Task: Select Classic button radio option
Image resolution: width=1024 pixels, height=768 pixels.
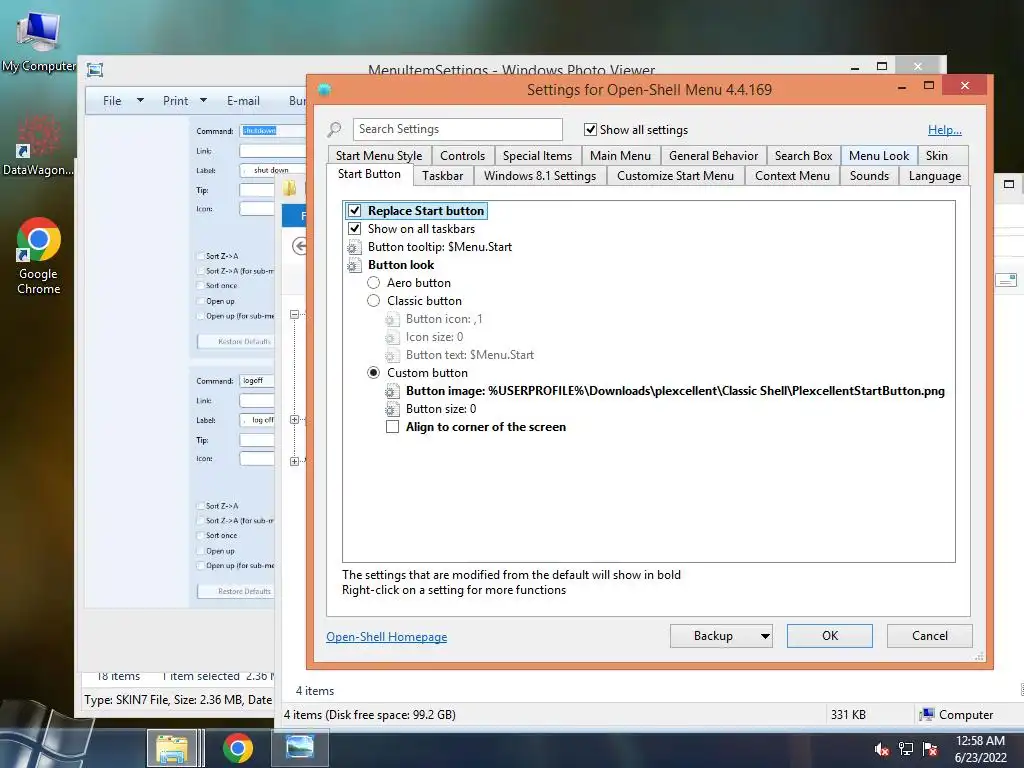Action: 374,301
